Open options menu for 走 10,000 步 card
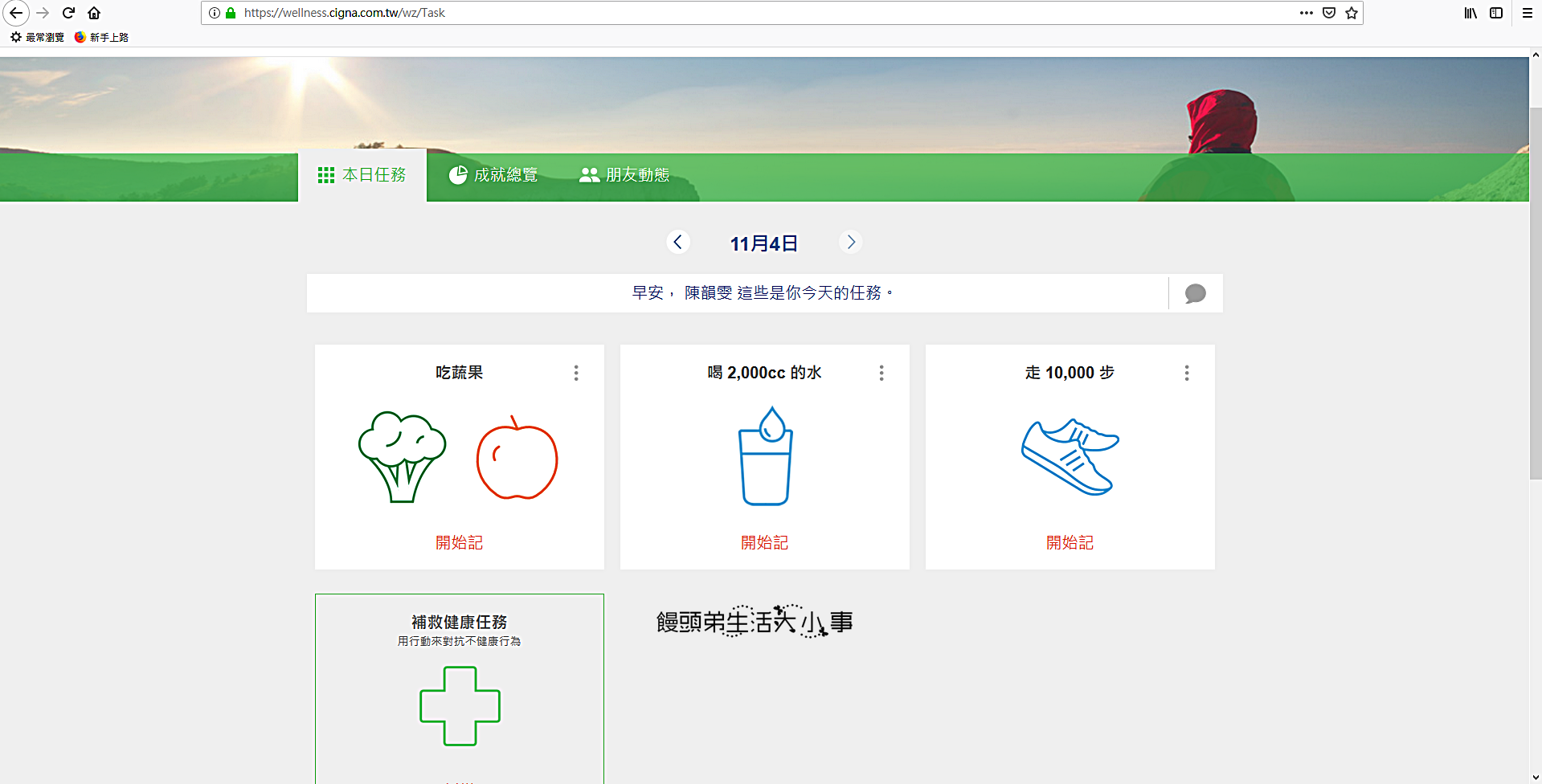This screenshot has height=784, width=1542. coord(1187,373)
